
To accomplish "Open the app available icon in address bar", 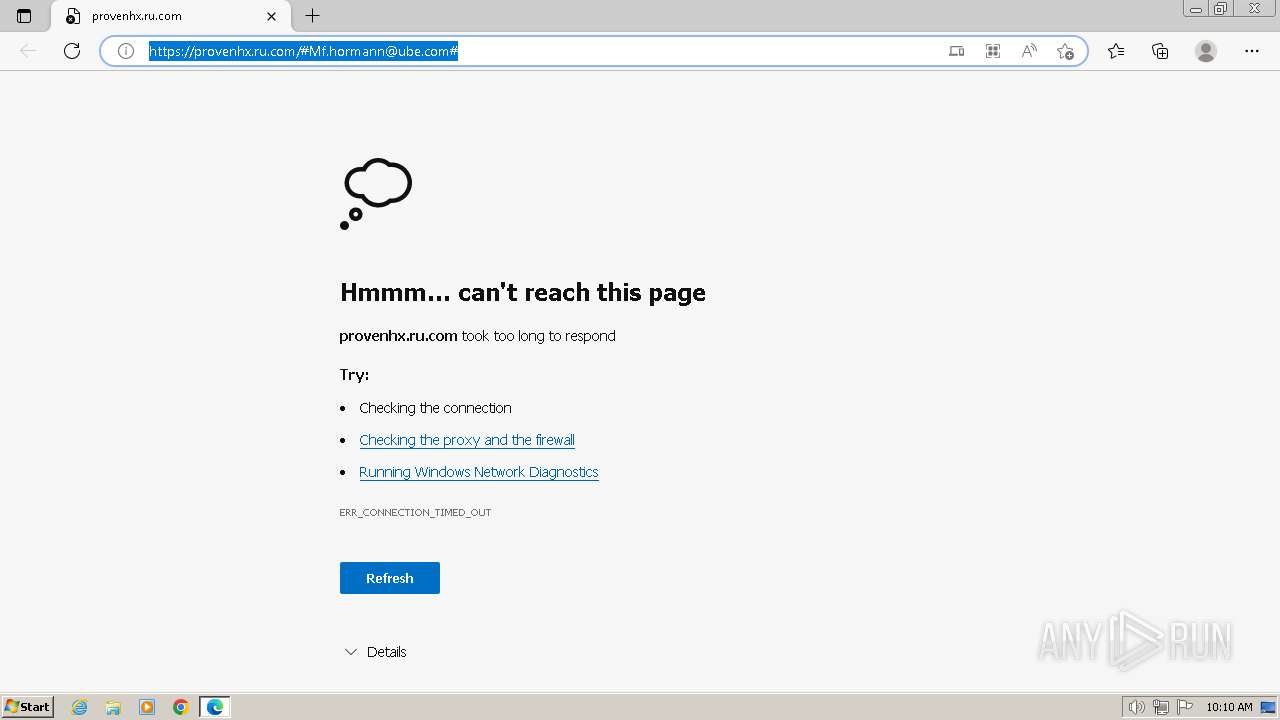I will tap(957, 51).
